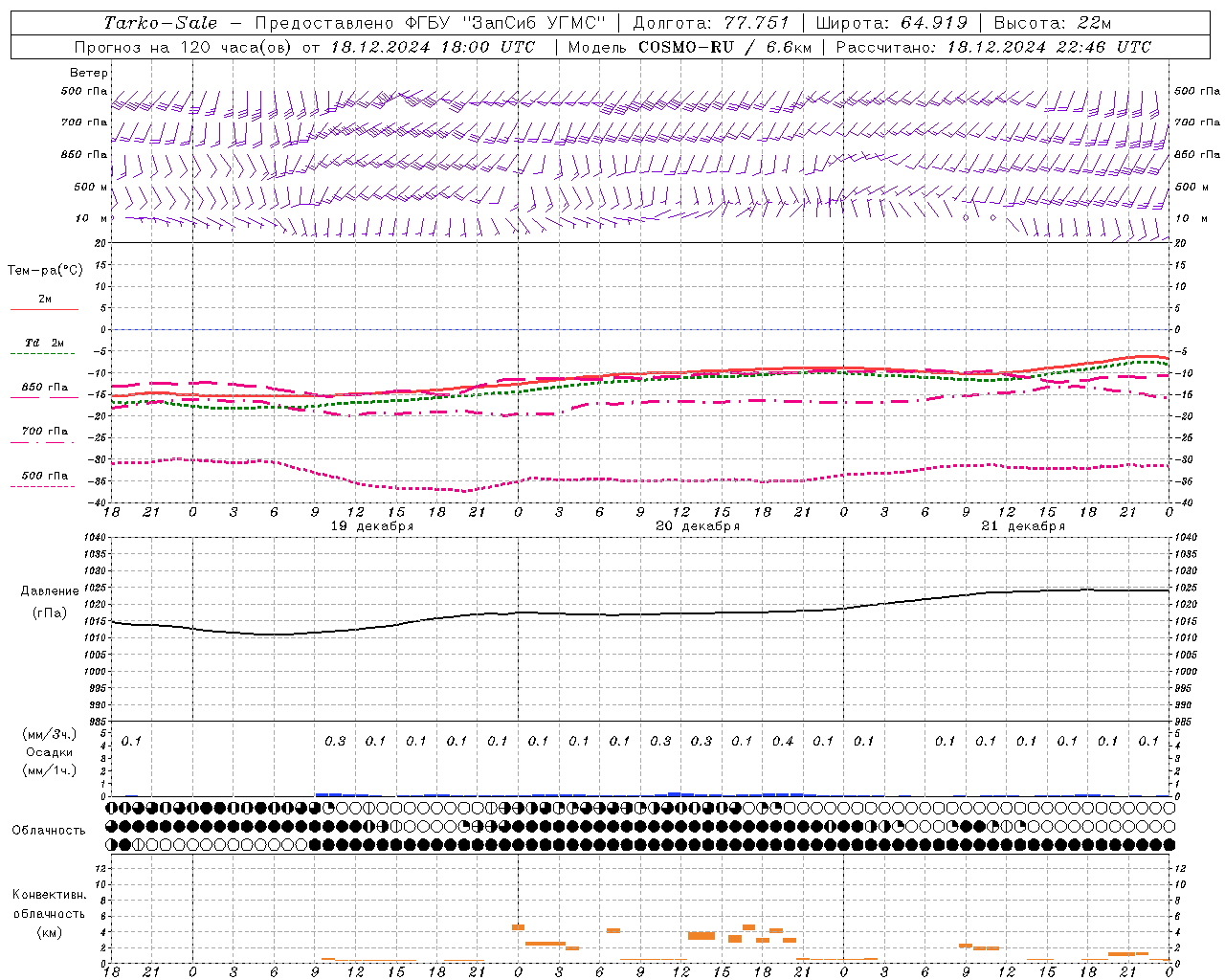Click the '10 м' wind level label on the right
1225x980 pixels.
click(x=1191, y=218)
